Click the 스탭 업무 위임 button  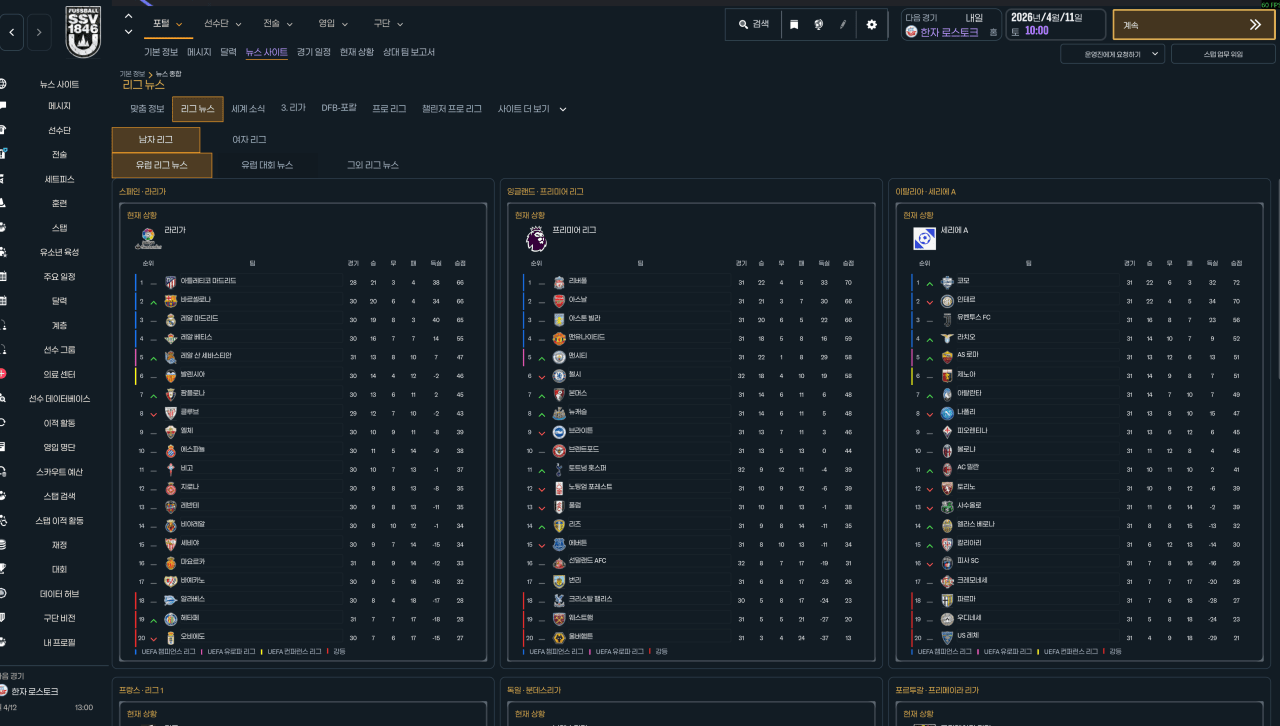pyautogui.click(x=1221, y=54)
